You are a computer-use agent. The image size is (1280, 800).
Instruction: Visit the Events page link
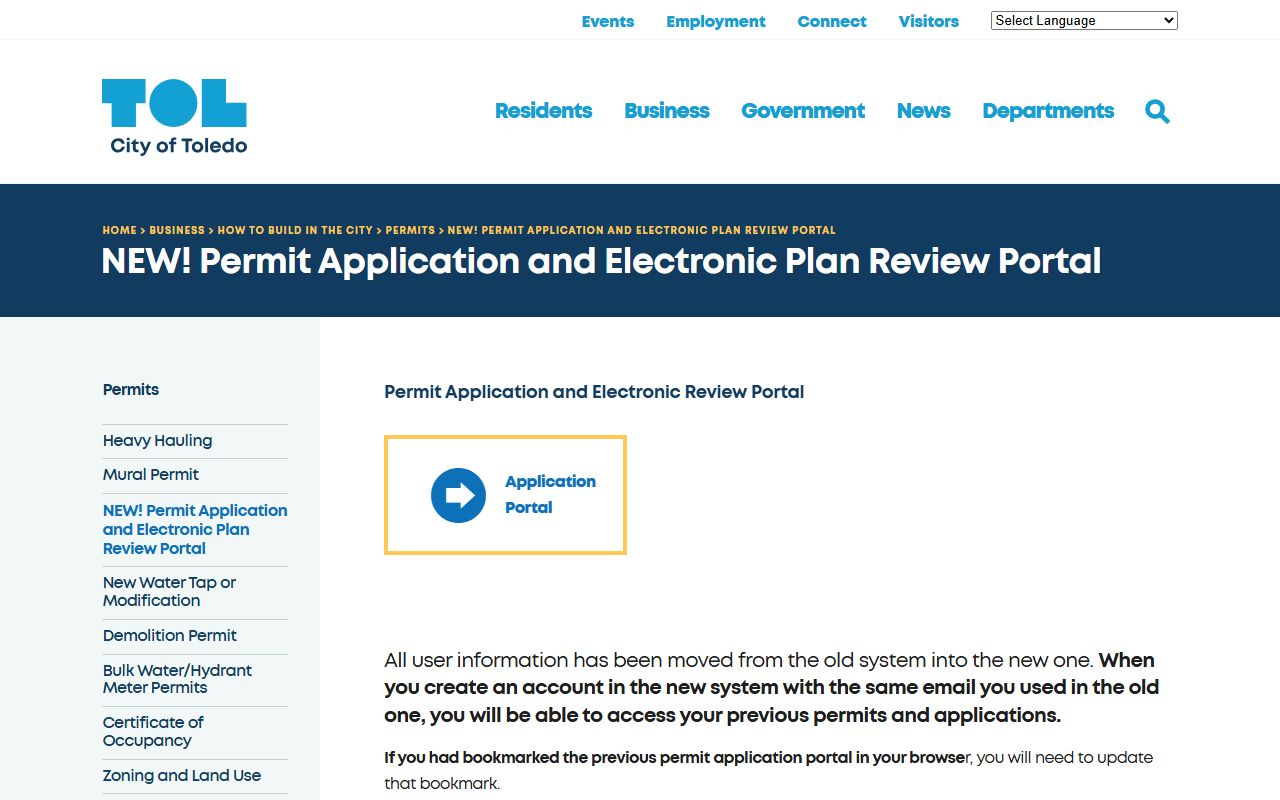pyautogui.click(x=608, y=21)
